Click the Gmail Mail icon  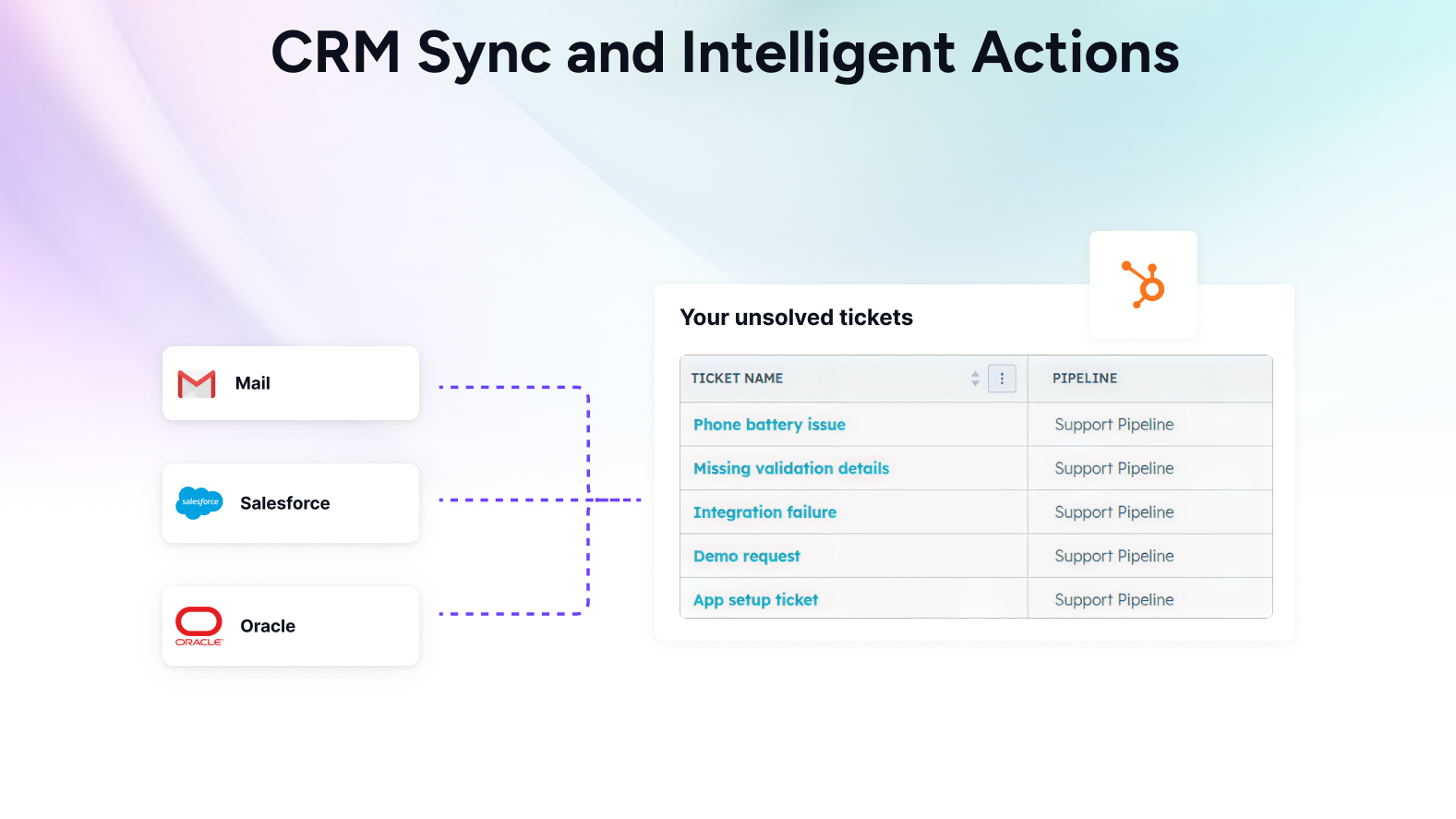pos(197,384)
